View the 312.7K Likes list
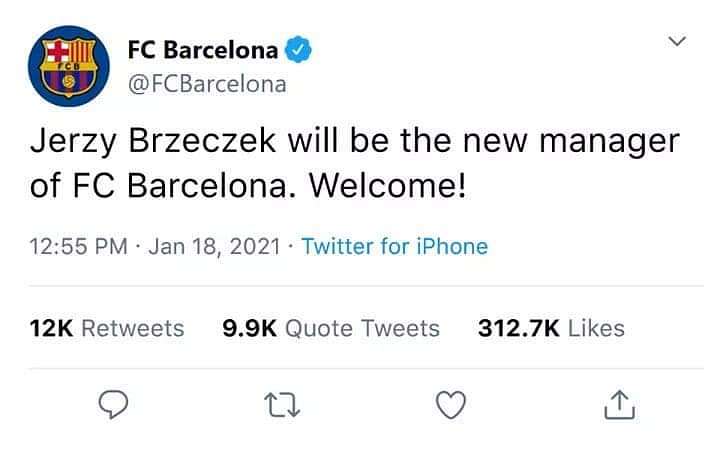The height and width of the screenshot is (475, 720). [551, 329]
